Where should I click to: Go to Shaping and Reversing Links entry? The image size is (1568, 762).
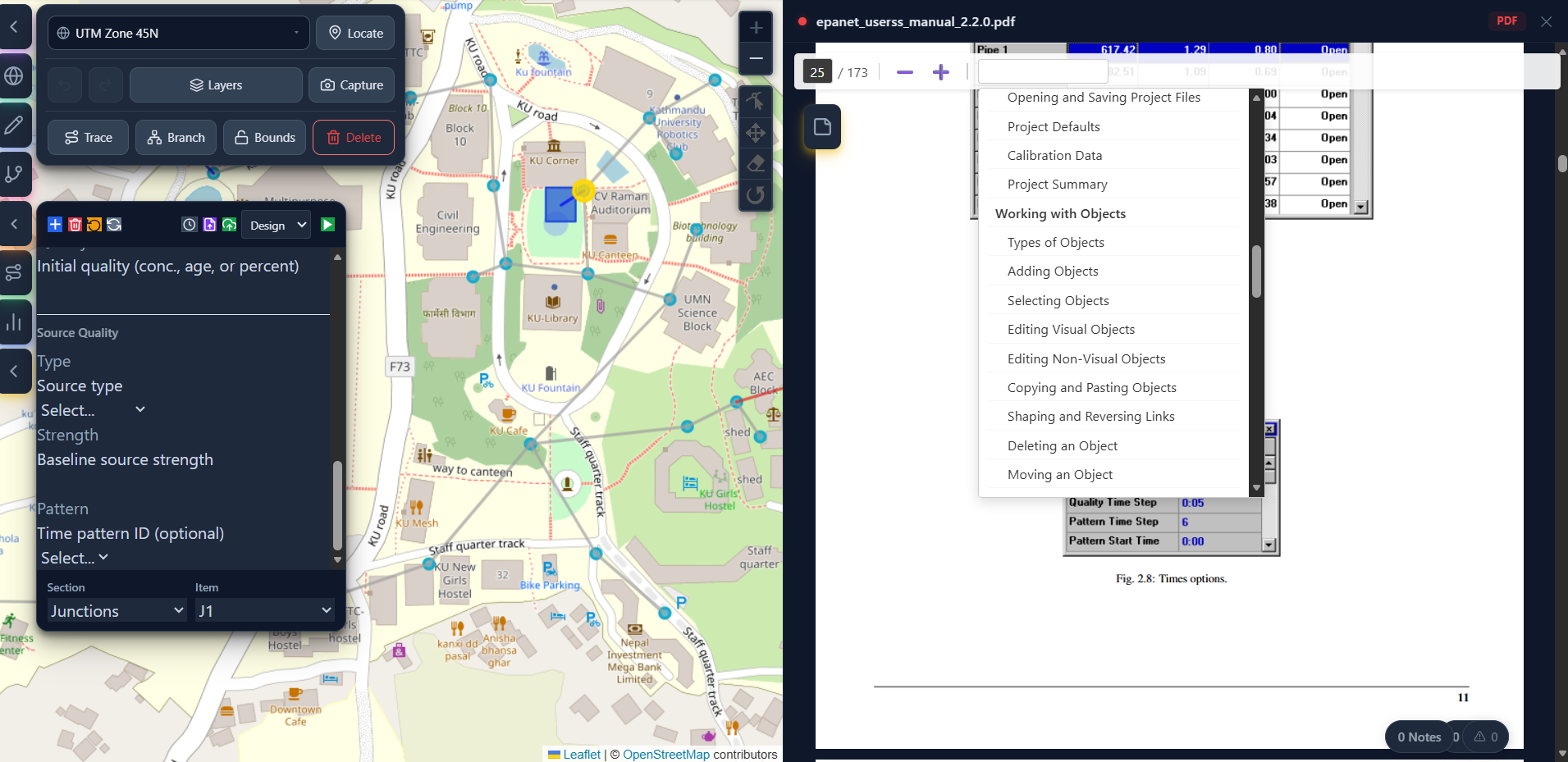[x=1090, y=417]
